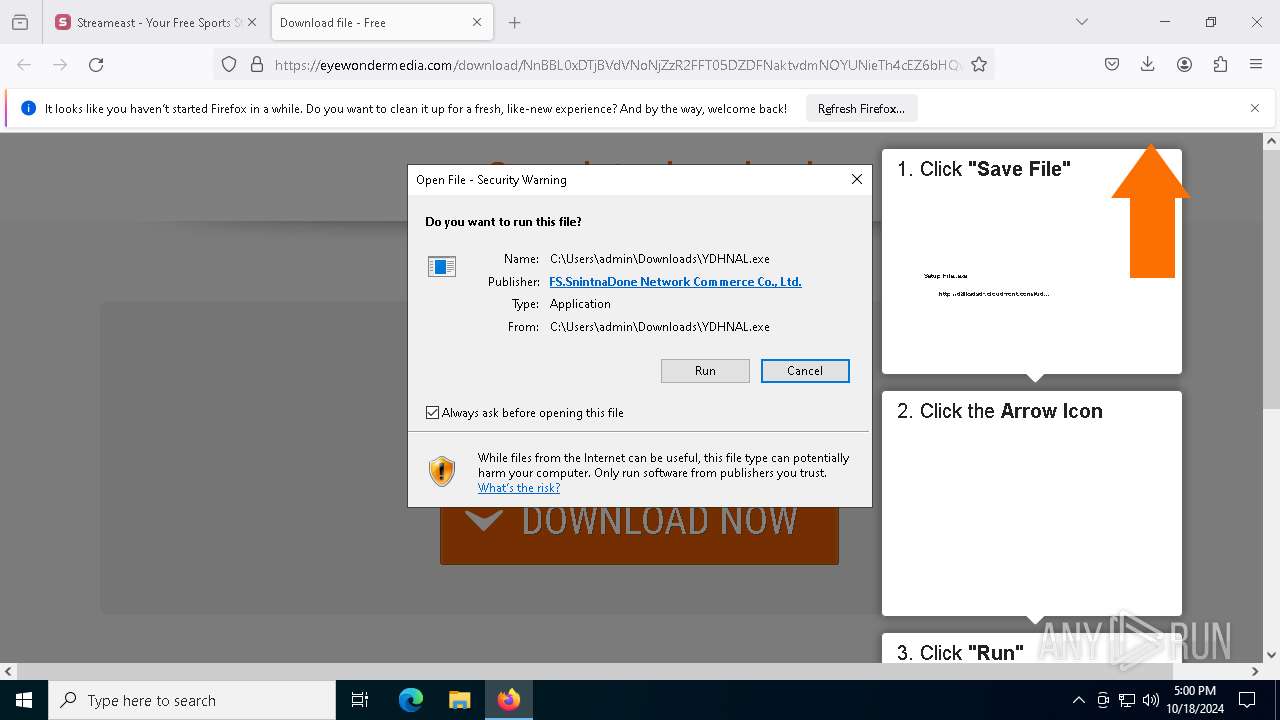1280x720 pixels.
Task: Open the Firefox application hamburger menu
Action: click(x=1256, y=64)
